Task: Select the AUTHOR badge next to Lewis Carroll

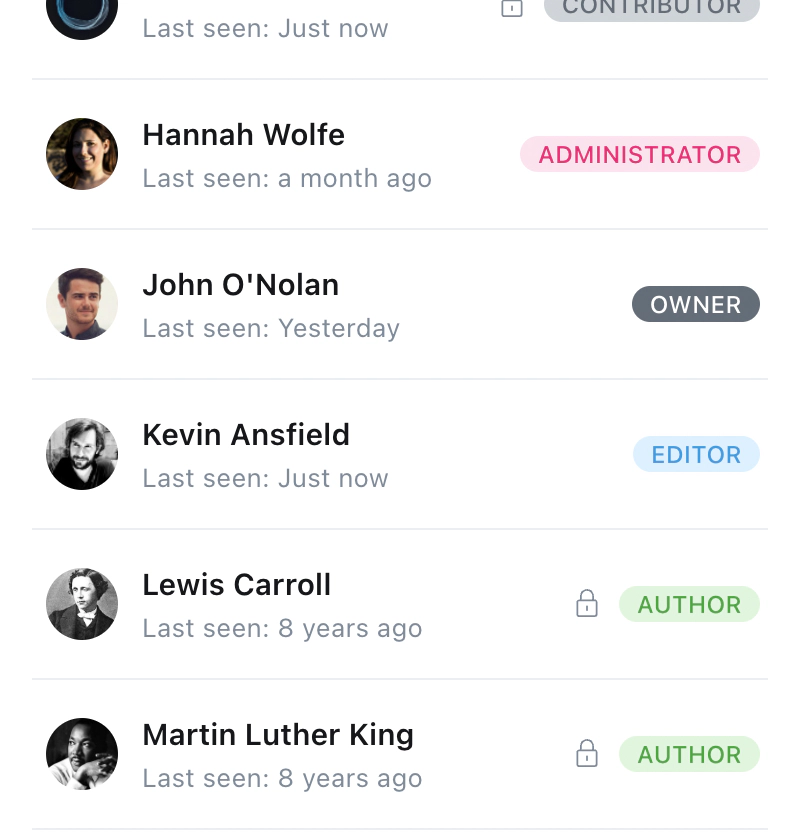Action: pyautogui.click(x=689, y=604)
